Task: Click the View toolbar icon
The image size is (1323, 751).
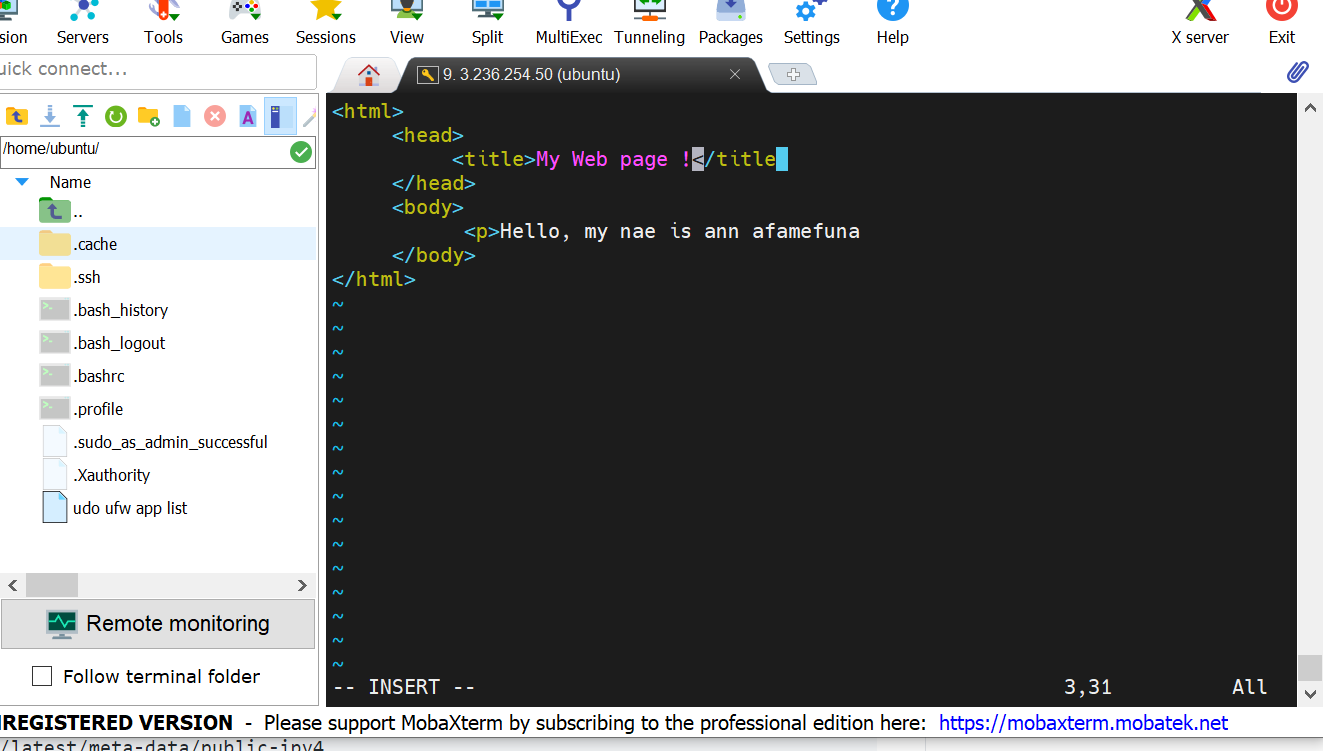Action: click(407, 24)
